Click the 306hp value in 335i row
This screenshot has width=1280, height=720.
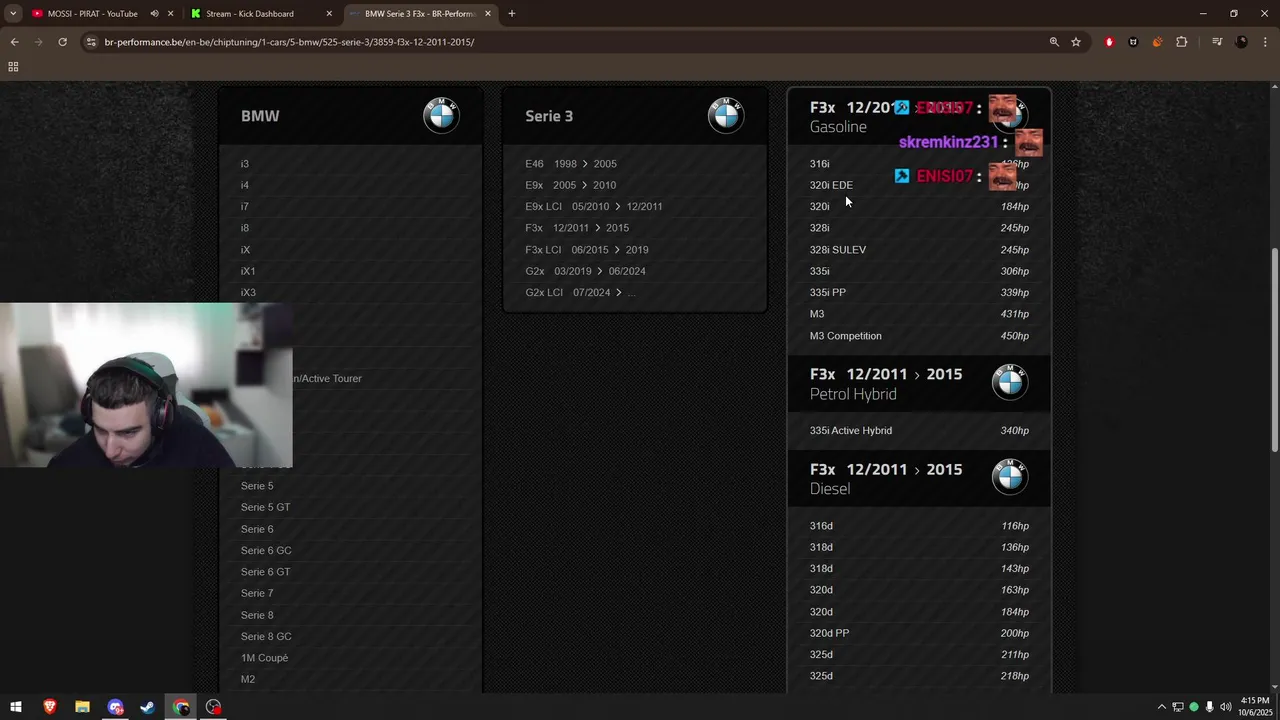[x=1015, y=271]
